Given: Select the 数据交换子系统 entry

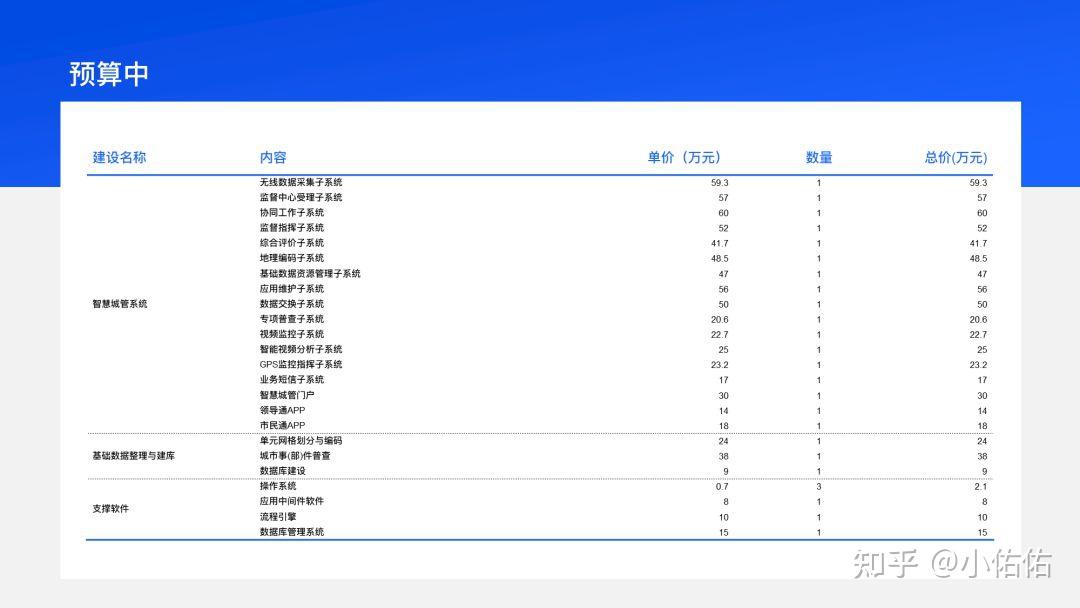Looking at the screenshot, I should 291,304.
